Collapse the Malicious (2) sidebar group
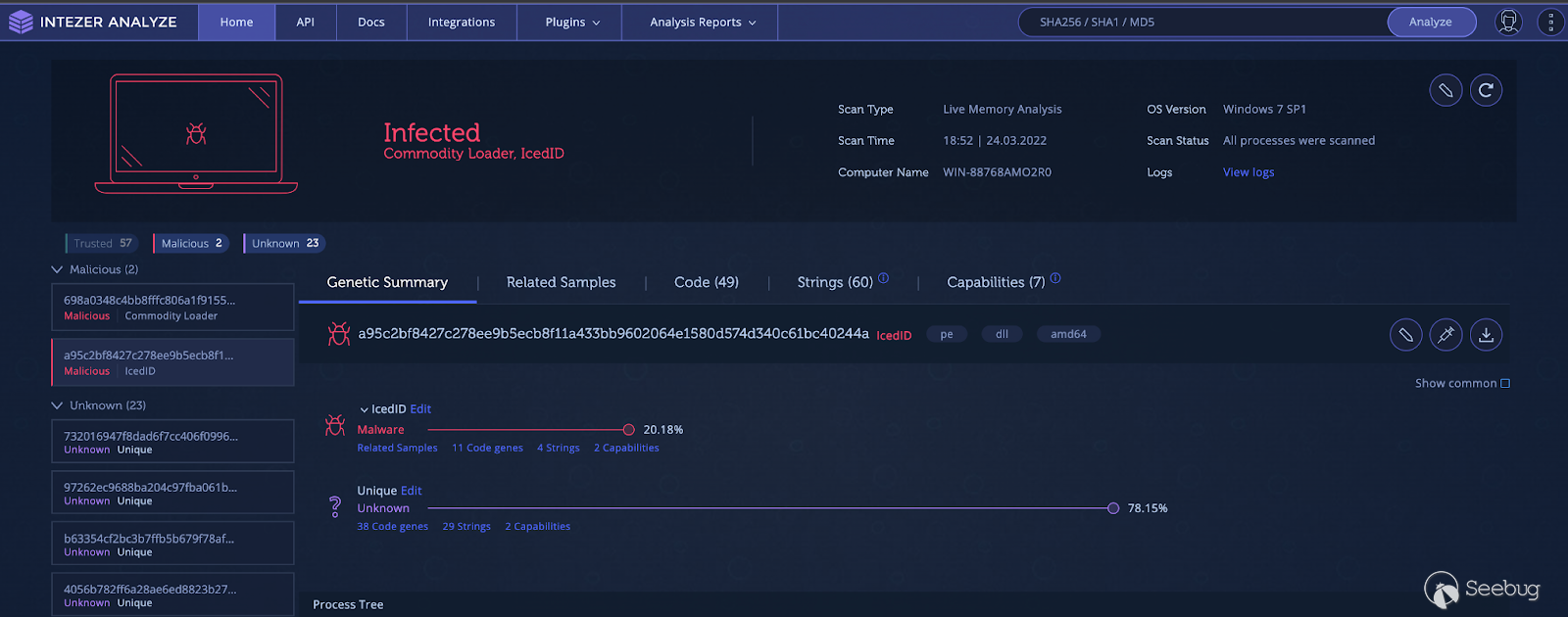 (x=57, y=269)
